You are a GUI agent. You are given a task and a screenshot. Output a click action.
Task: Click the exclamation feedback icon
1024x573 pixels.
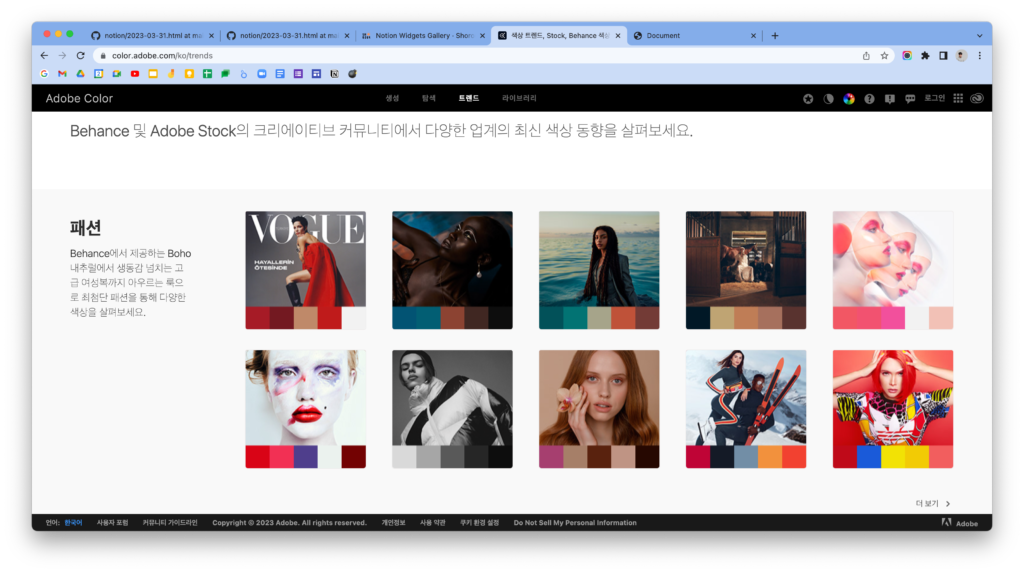pyautogui.click(x=889, y=99)
